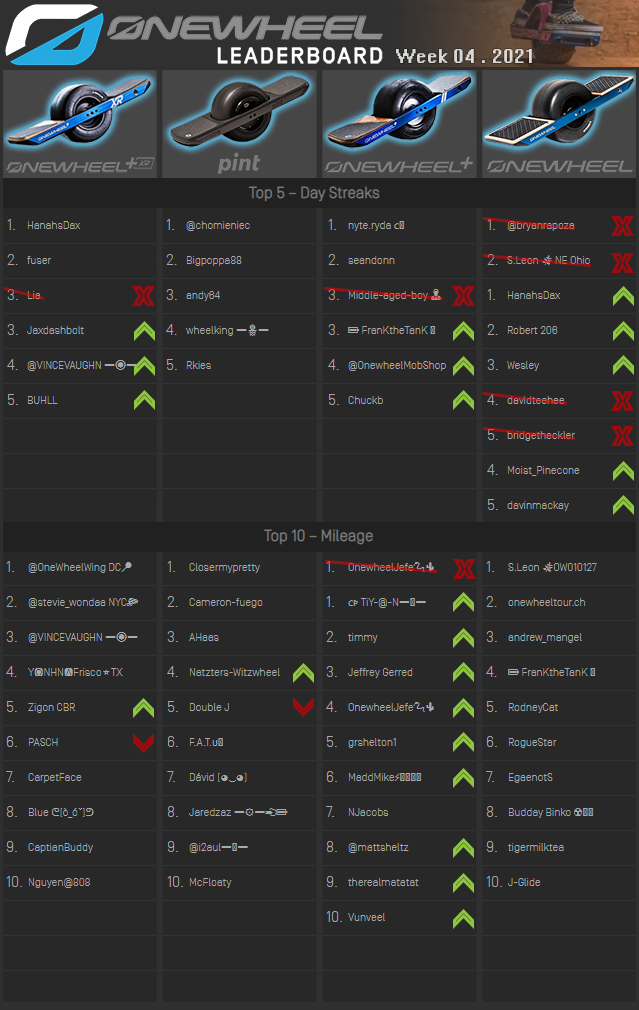Click the red X beside davidteehee
Screen dimensions: 639x1010
pos(622,401)
